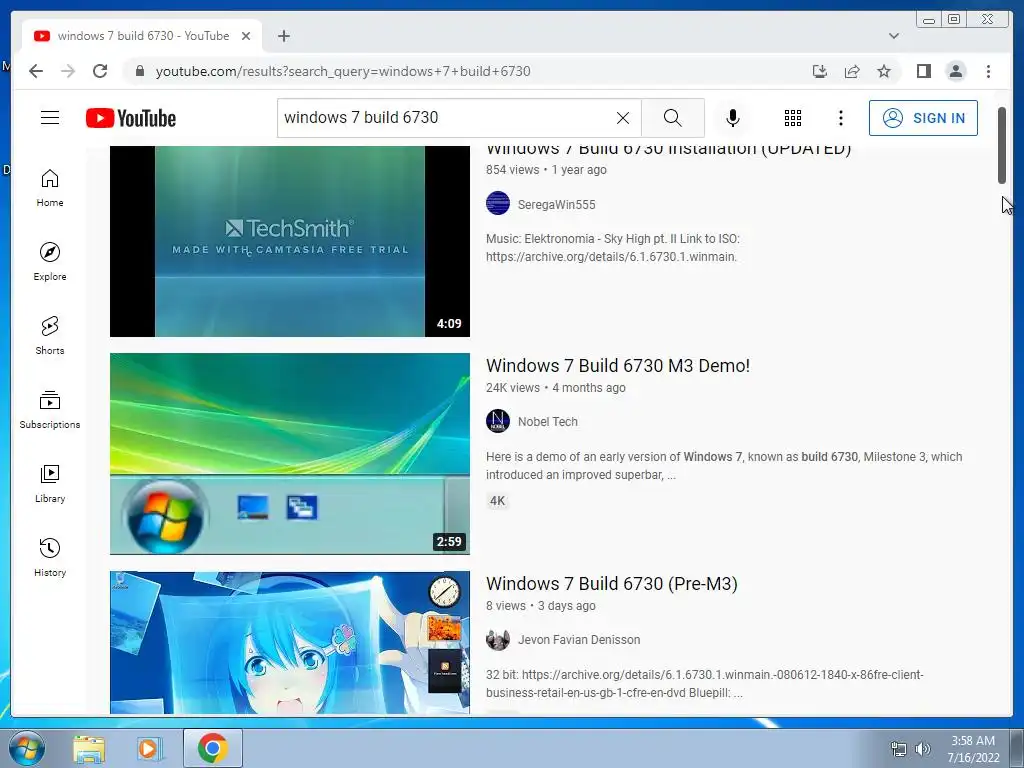Screen dimensions: 1024x768
Task: Click the 32 bit archive.org description text
Action: pyautogui.click(x=704, y=684)
